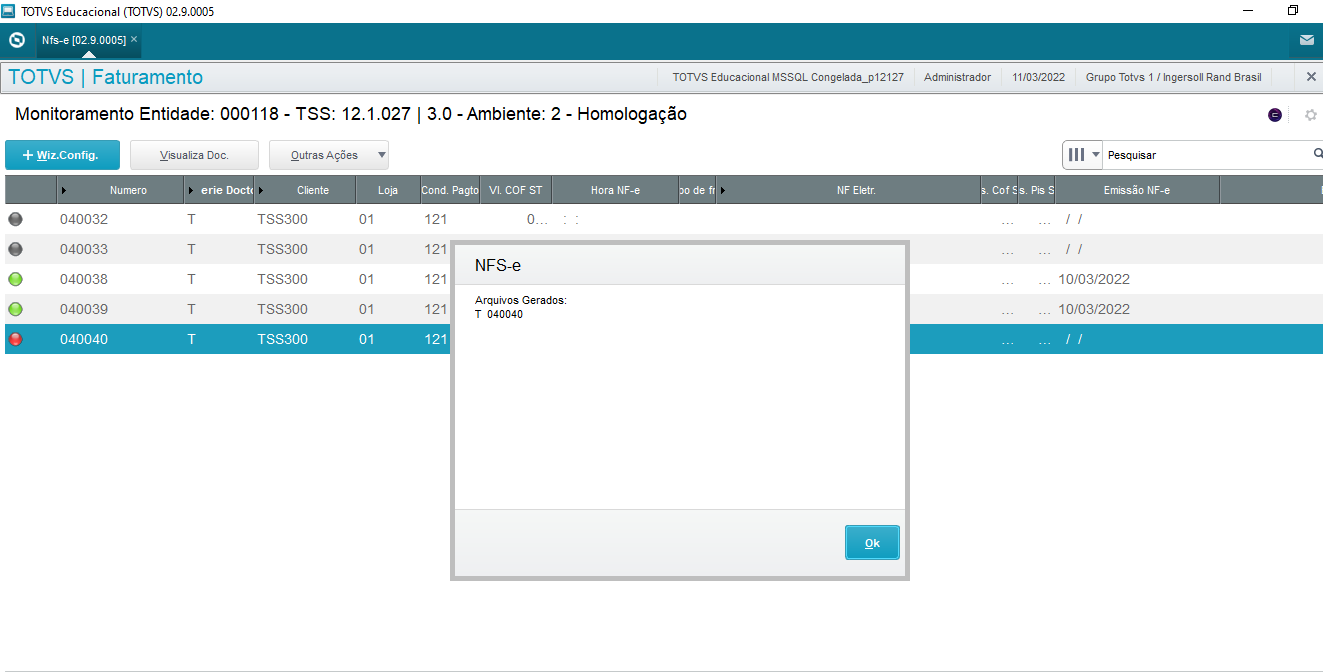This screenshot has width=1323, height=672.
Task: Click Loja 01 in row 040033
Action: pos(367,249)
